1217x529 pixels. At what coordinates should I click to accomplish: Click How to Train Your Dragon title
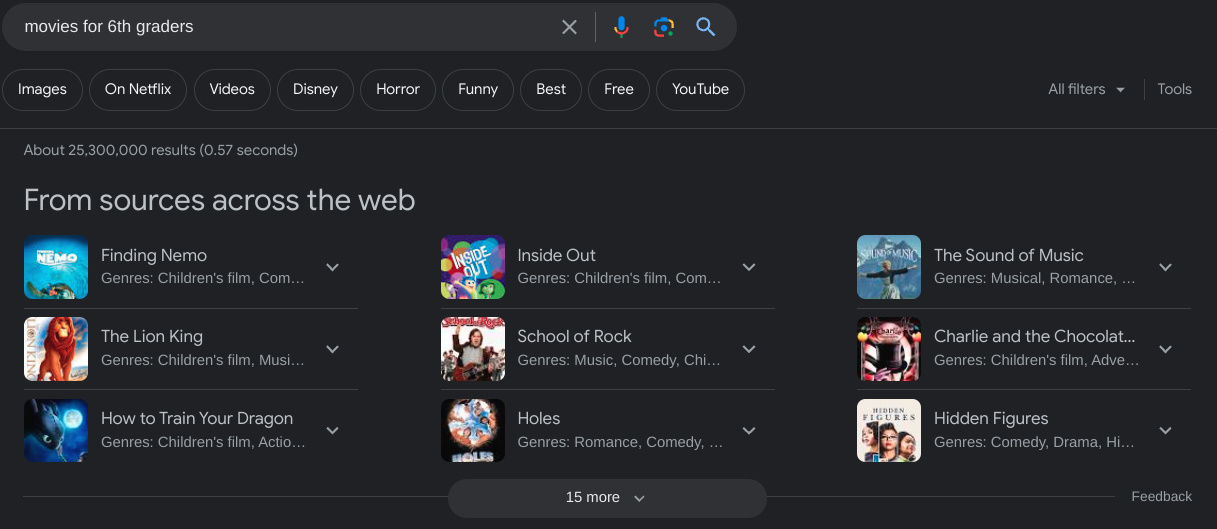click(x=197, y=419)
